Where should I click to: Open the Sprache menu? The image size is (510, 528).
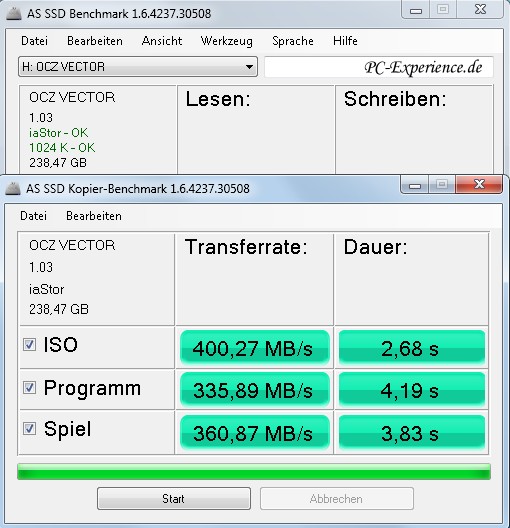(x=293, y=41)
